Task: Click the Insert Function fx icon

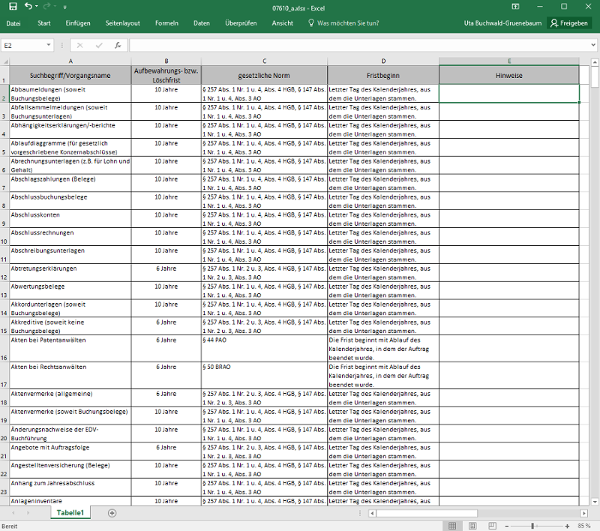Action: point(118,45)
